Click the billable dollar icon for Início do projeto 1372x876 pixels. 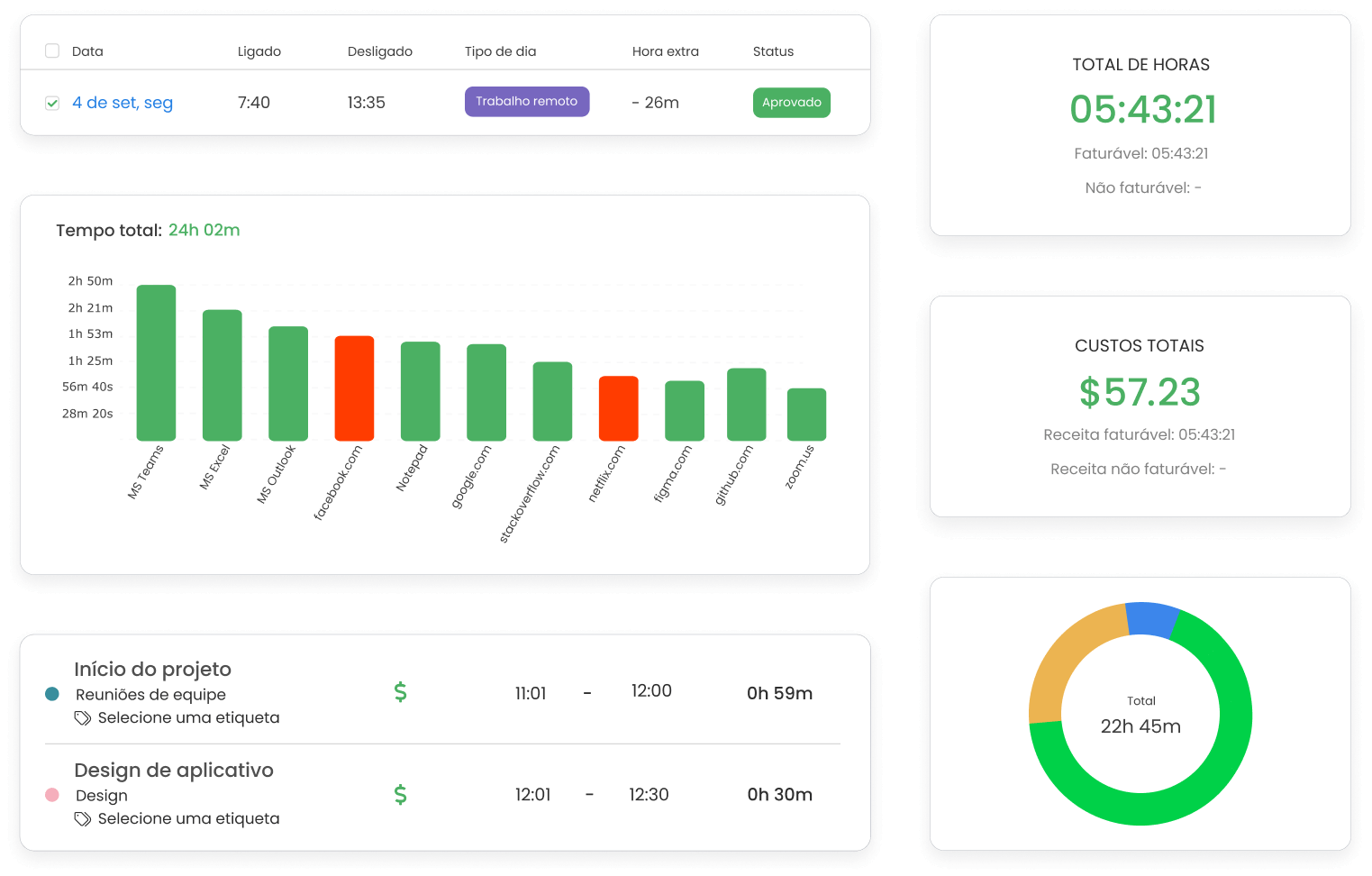pos(400,692)
